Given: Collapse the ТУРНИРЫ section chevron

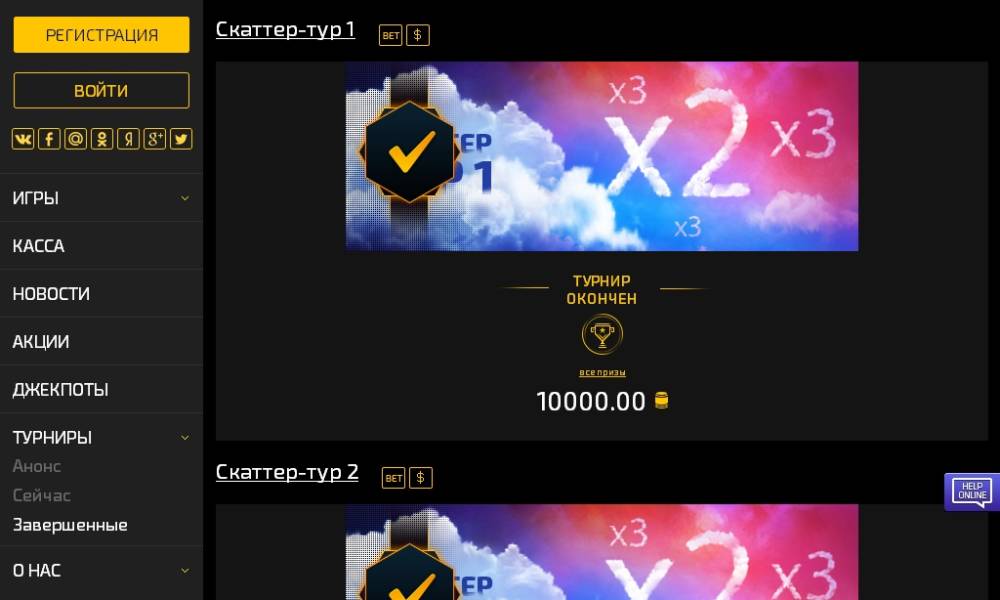Looking at the screenshot, I should point(185,437).
